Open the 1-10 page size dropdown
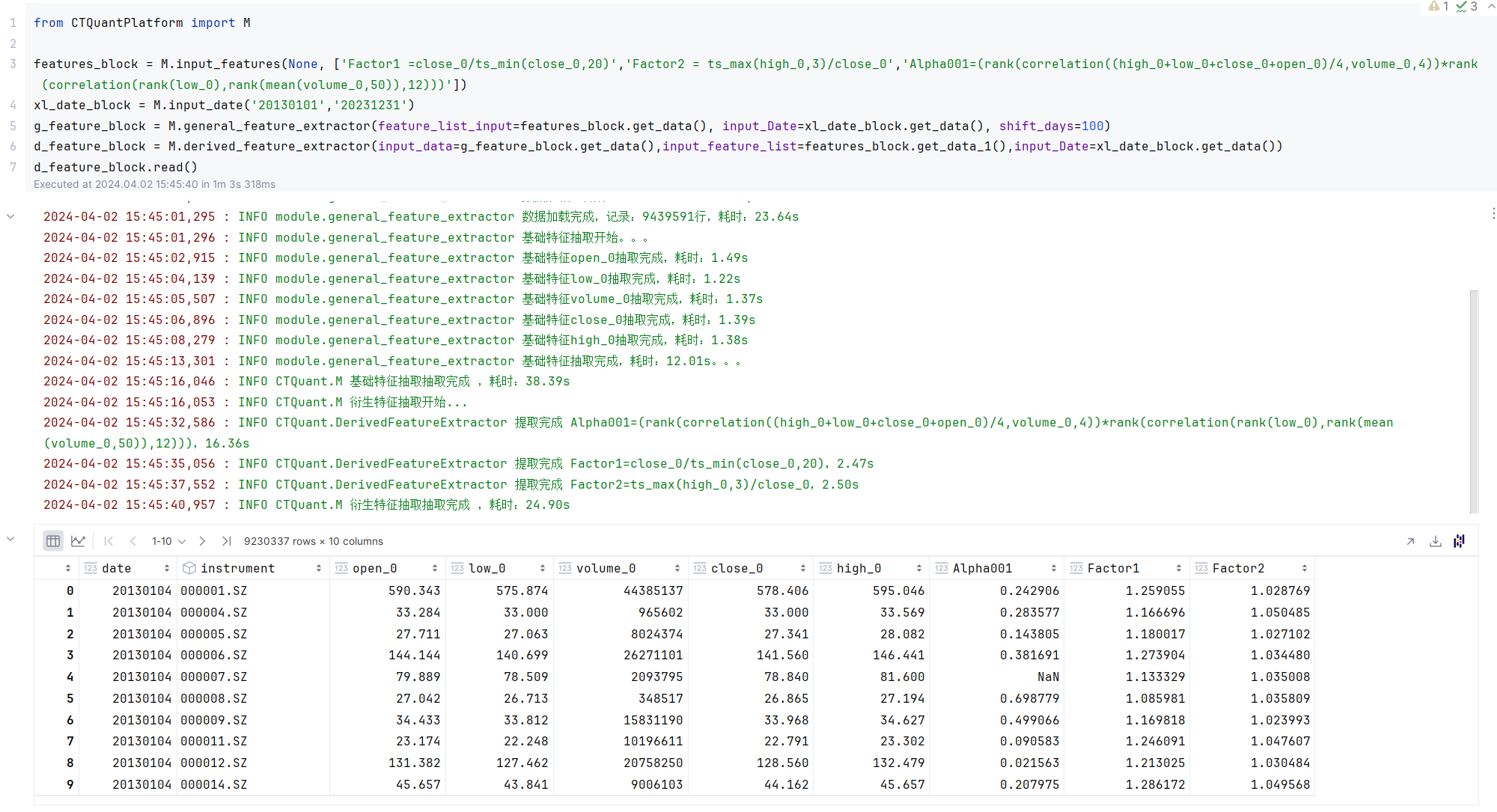 pyautogui.click(x=168, y=541)
